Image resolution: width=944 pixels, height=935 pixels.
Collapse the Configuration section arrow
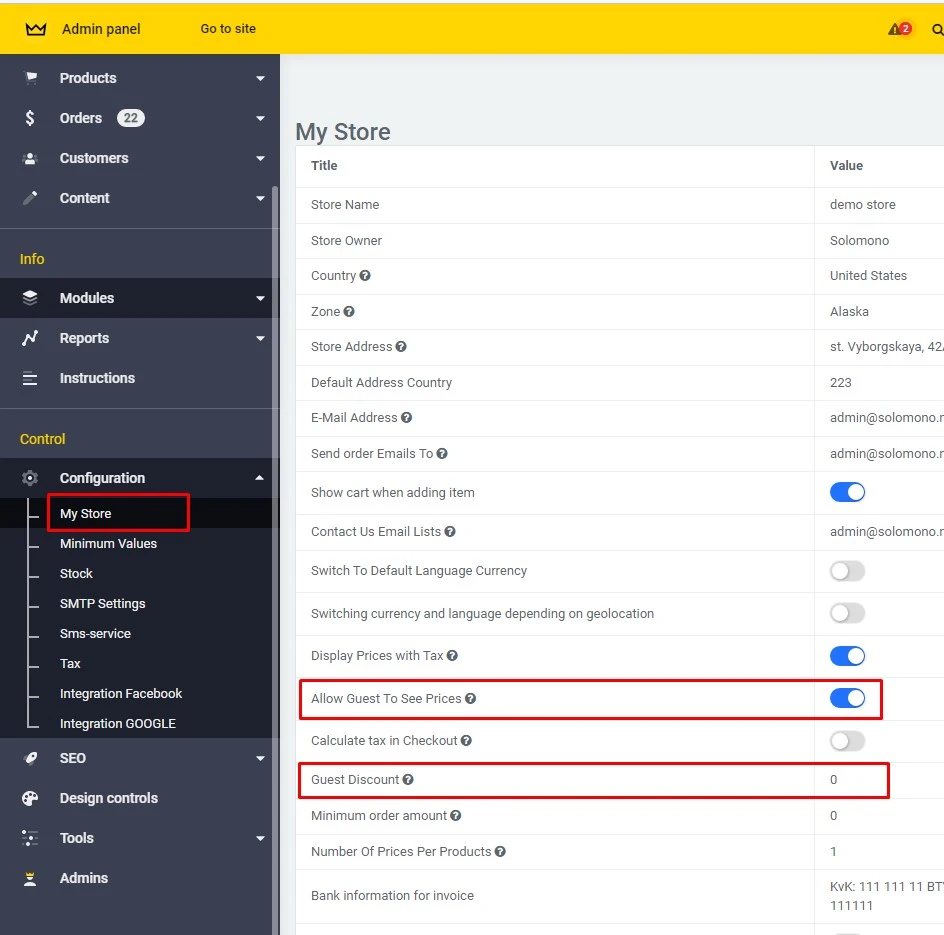[260, 478]
